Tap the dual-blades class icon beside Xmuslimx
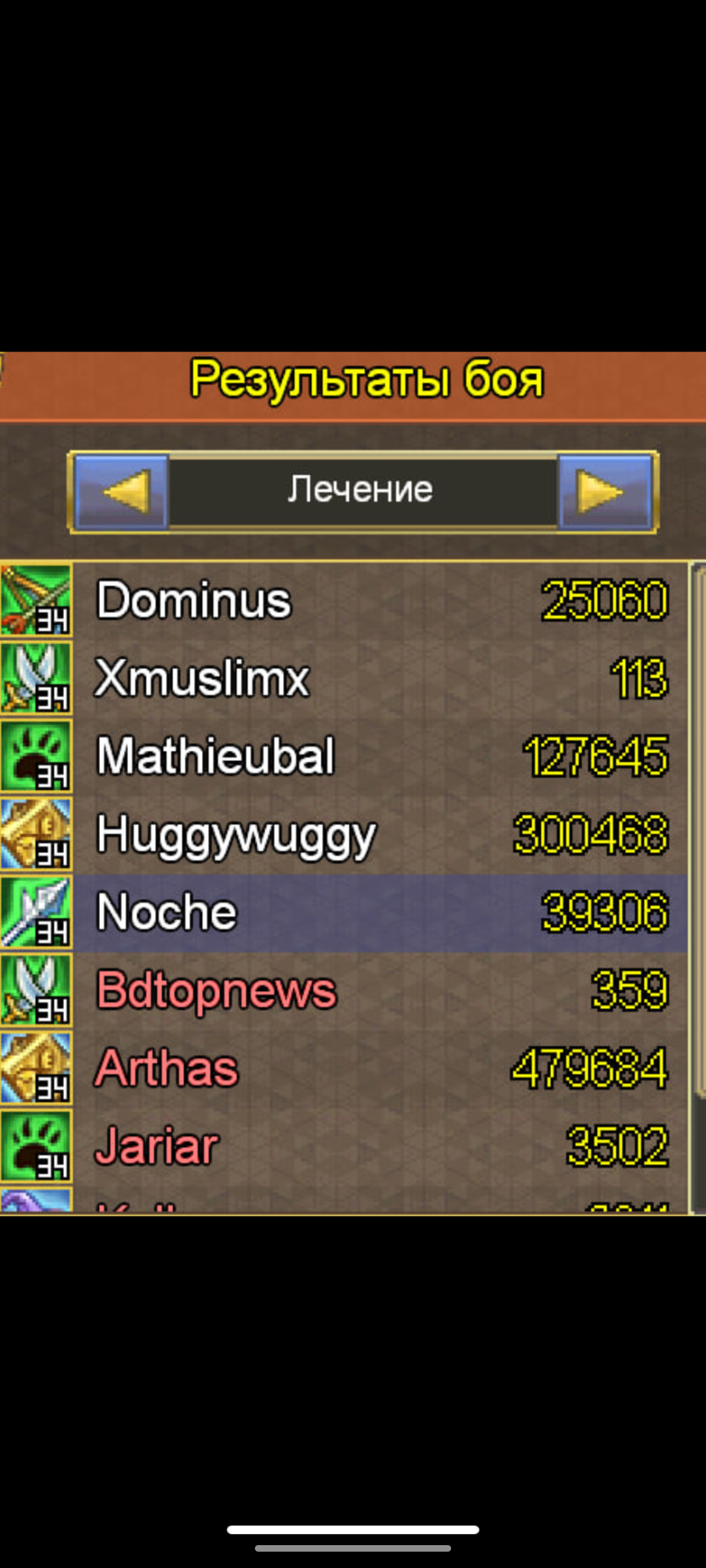The image size is (706, 1568). (36, 678)
